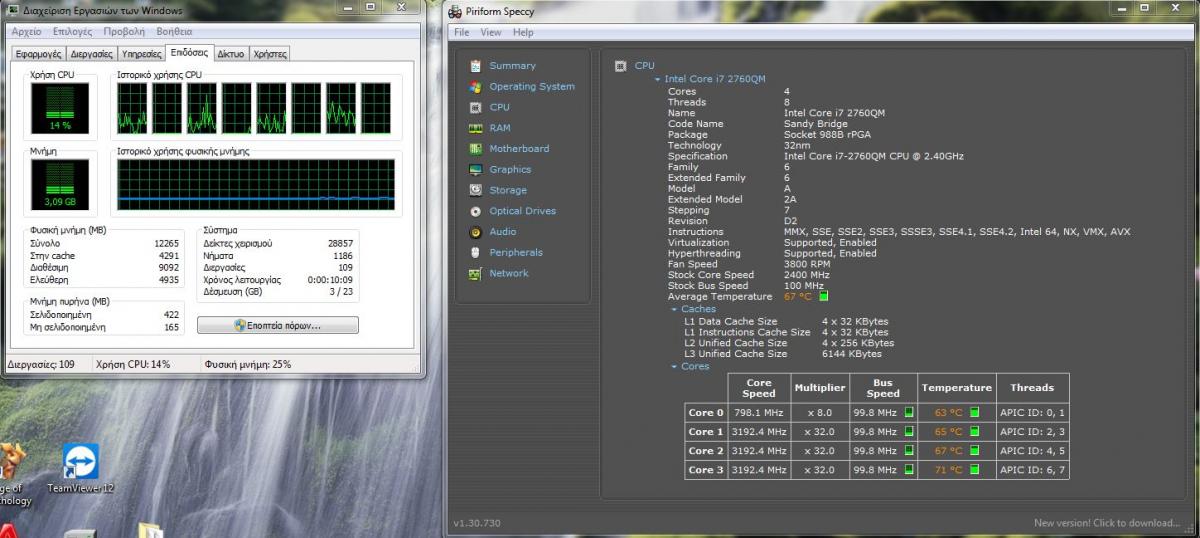Open the RAM icon in Speccy sidebar
The width and height of the screenshot is (1200, 538).
[x=476, y=128]
